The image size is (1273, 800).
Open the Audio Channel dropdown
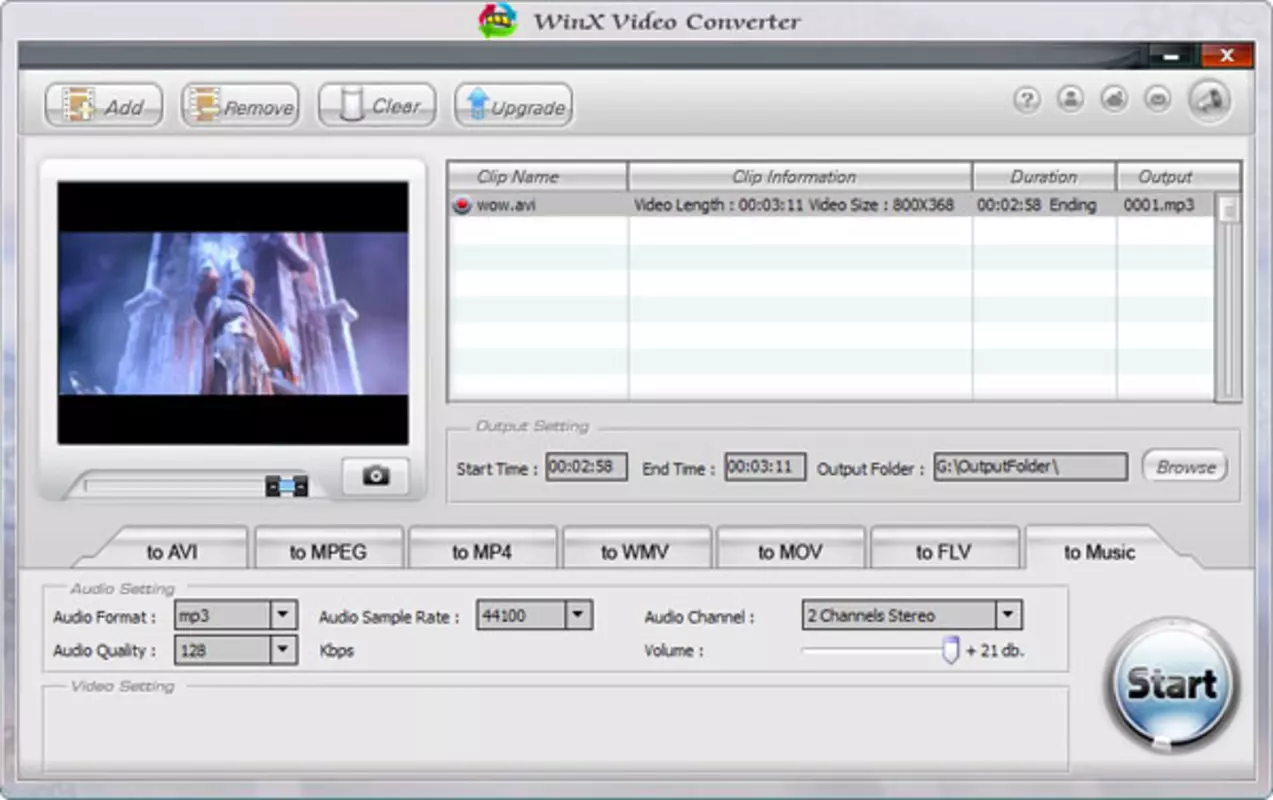[912, 616]
